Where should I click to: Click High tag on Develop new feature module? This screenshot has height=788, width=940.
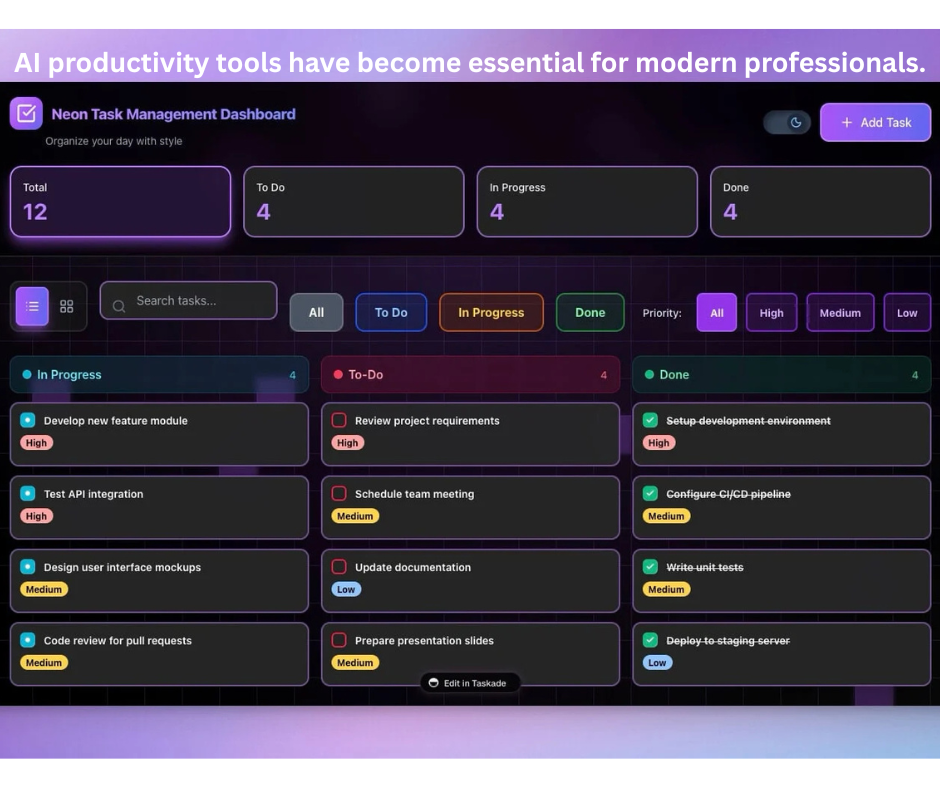point(37,443)
